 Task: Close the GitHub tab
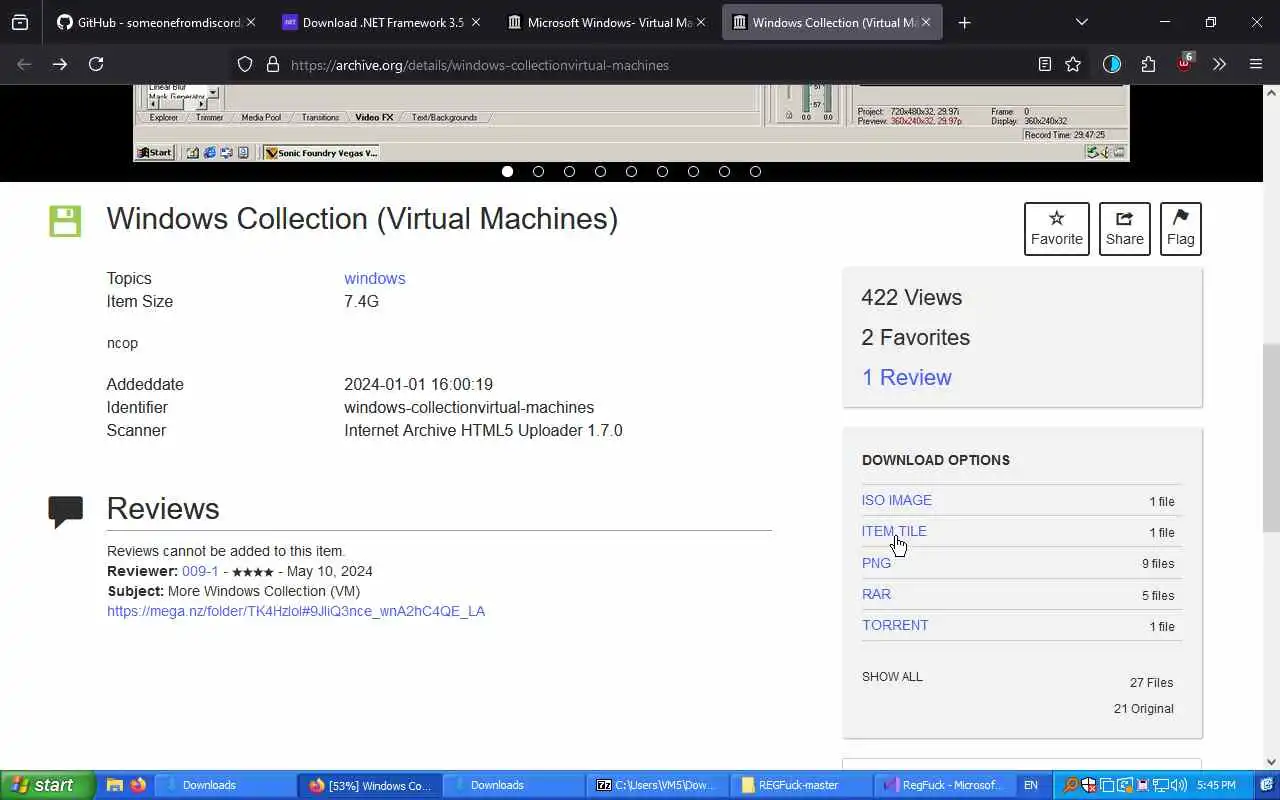[x=250, y=22]
